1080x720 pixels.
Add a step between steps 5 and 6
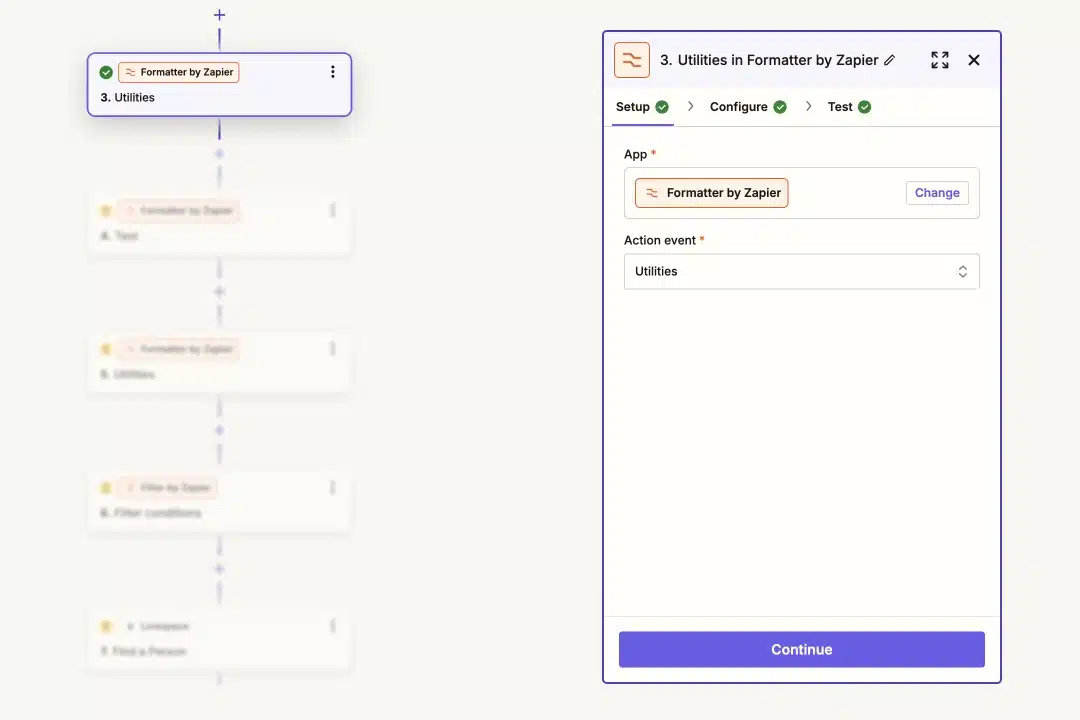tap(219, 431)
